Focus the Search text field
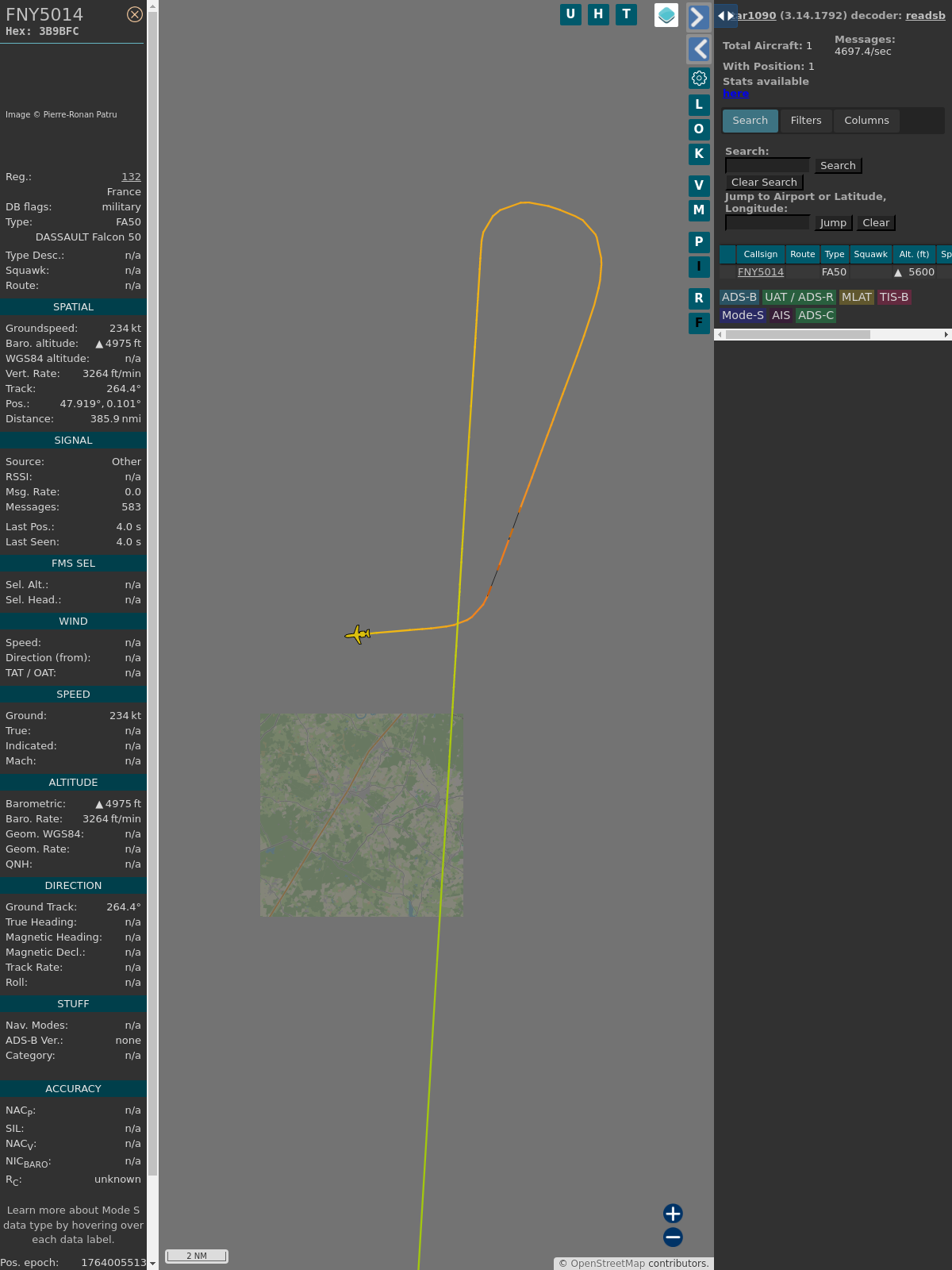 pos(767,165)
